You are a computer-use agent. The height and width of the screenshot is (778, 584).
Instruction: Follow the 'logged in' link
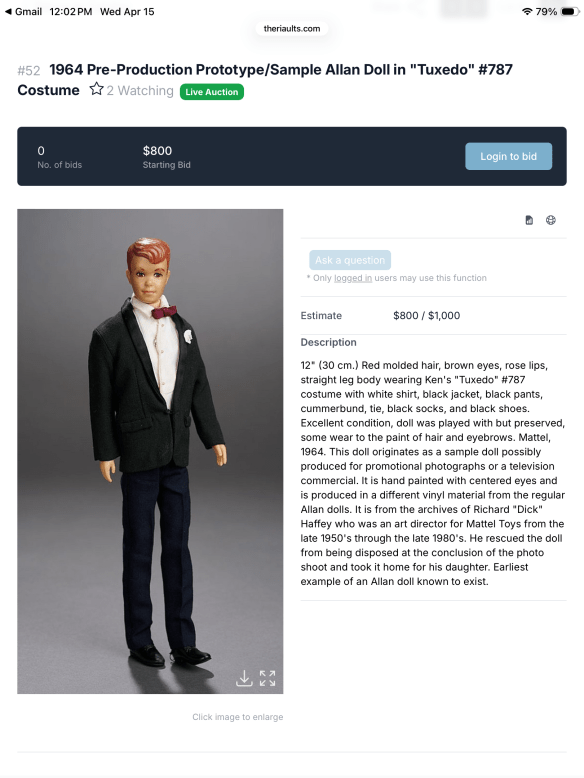(353, 278)
